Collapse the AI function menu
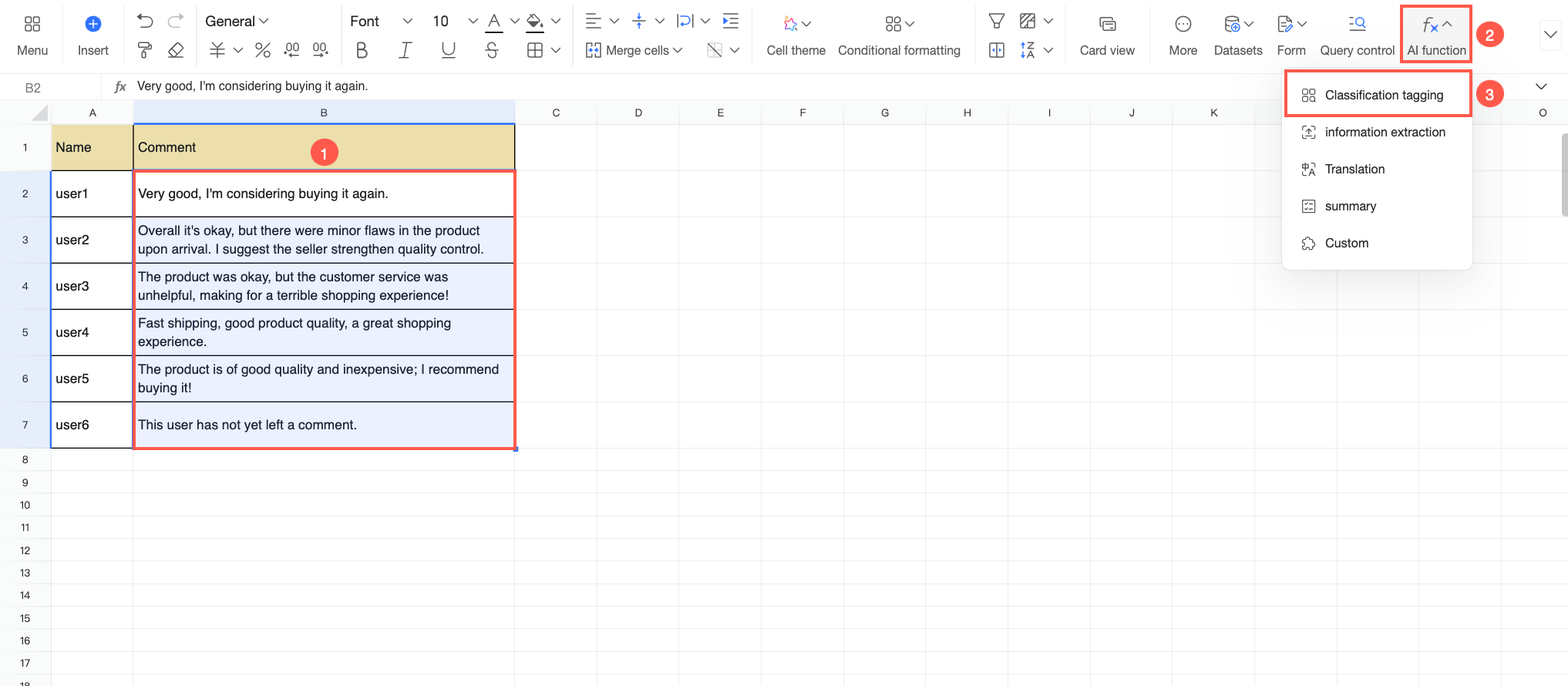1568x686 pixels. pyautogui.click(x=1436, y=35)
